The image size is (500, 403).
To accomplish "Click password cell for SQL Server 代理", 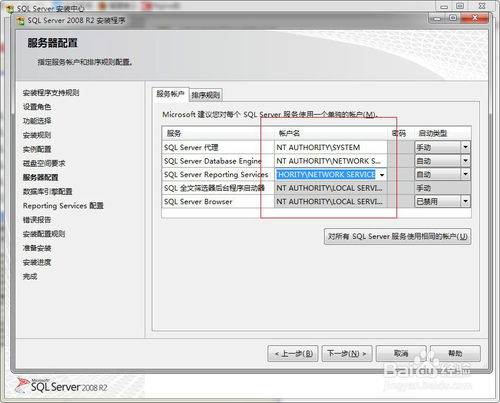I will 401,147.
